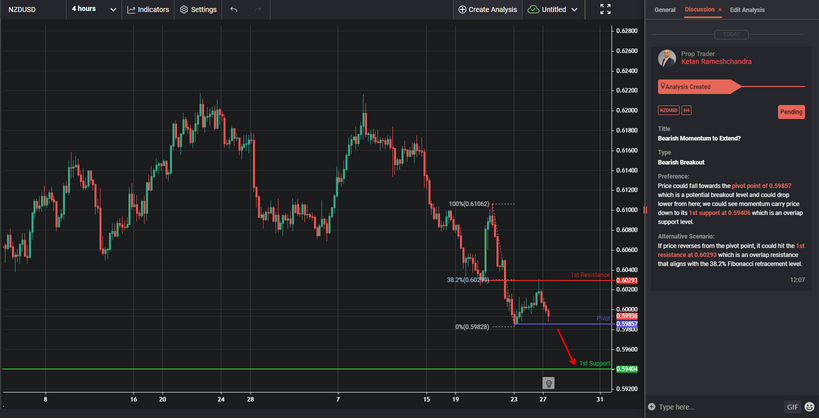Image resolution: width=819 pixels, height=420 pixels.
Task: Click the message timestamp 12:07
Action: (x=798, y=280)
